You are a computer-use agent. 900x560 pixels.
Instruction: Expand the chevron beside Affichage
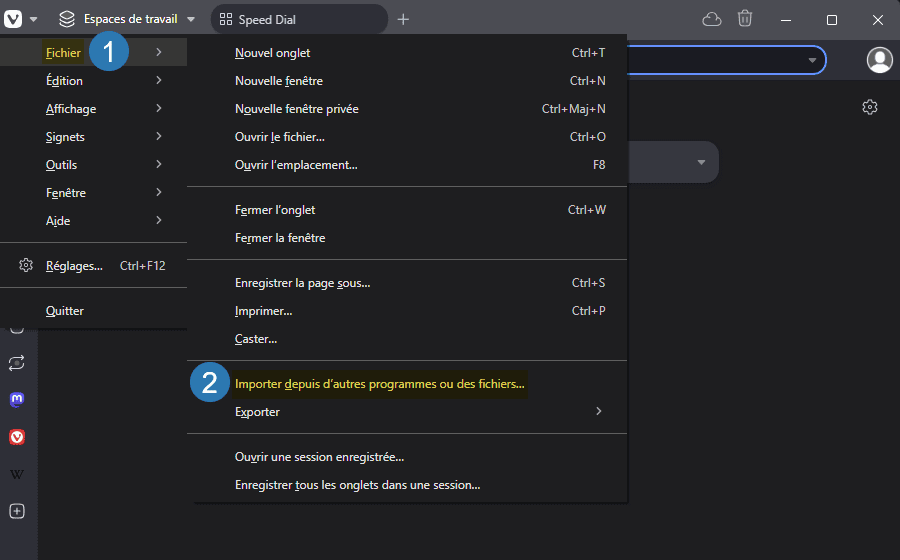click(159, 108)
